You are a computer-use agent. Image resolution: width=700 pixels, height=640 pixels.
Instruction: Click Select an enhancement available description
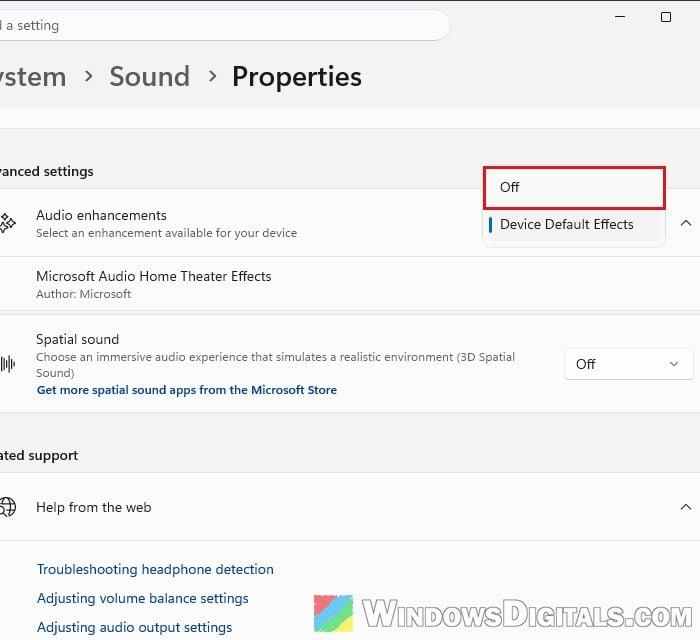167,233
